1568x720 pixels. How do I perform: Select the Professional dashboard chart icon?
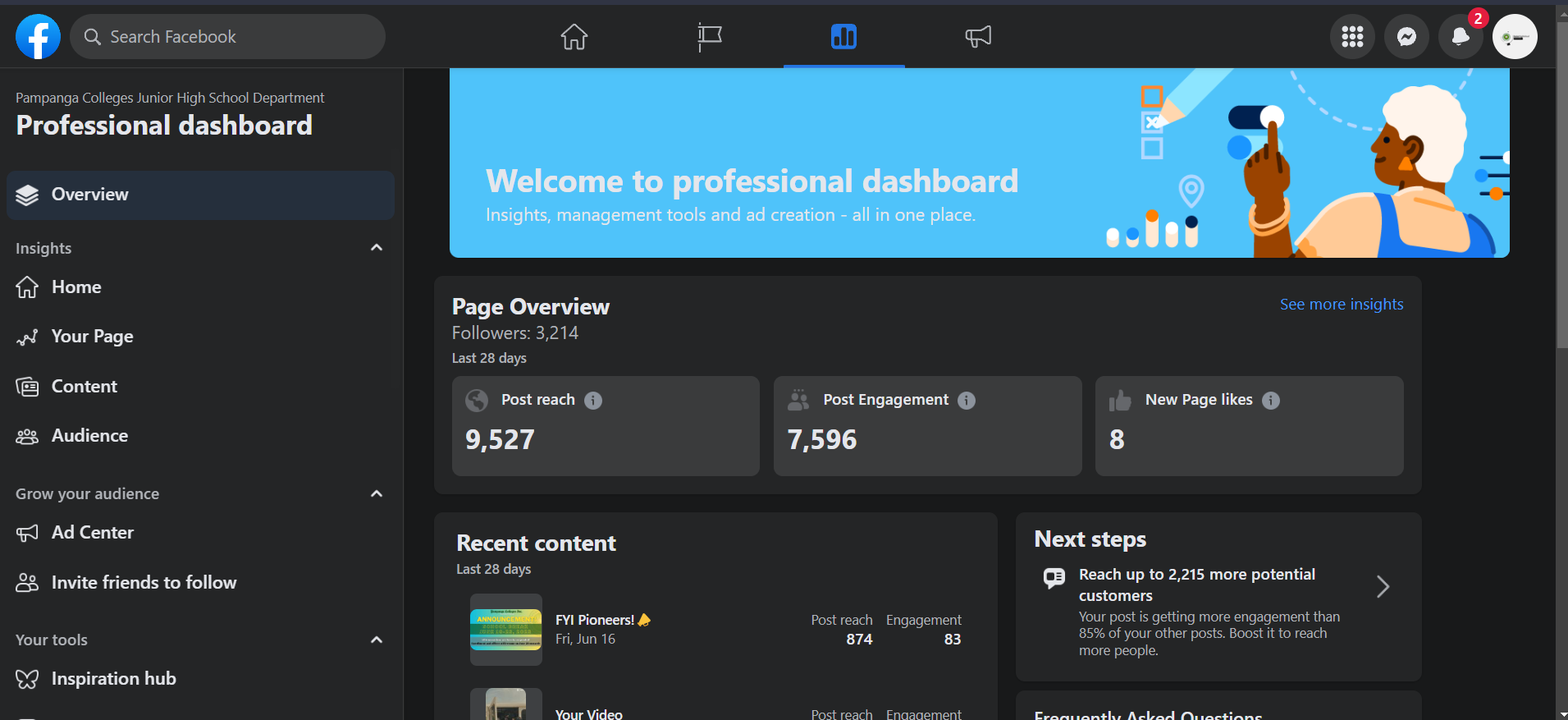[843, 37]
